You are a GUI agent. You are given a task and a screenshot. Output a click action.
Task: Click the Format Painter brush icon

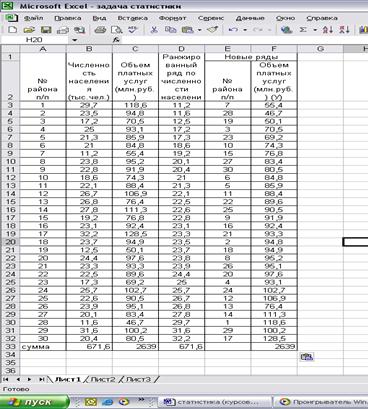pos(212,30)
